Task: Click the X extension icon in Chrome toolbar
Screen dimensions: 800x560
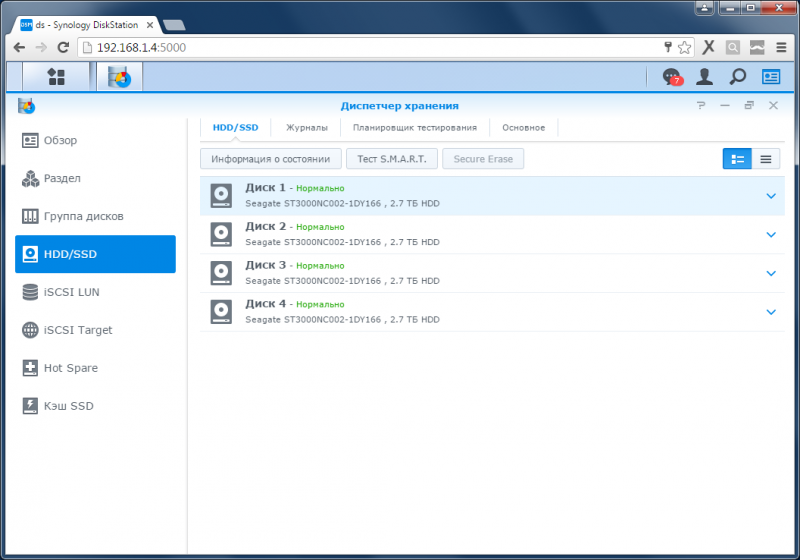Action: (x=708, y=47)
